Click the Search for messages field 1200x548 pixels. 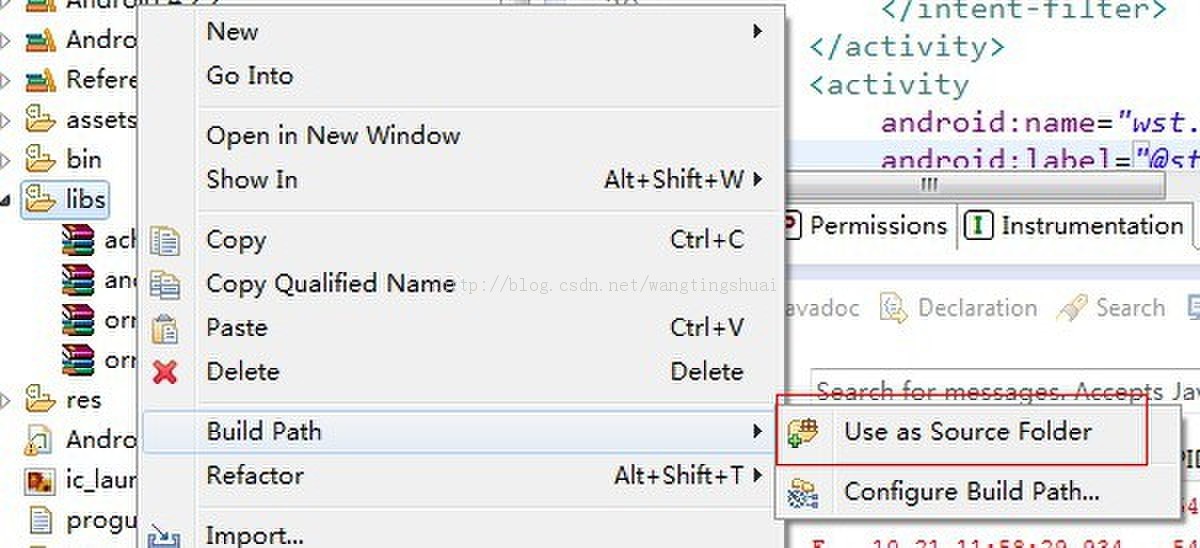point(1000,391)
